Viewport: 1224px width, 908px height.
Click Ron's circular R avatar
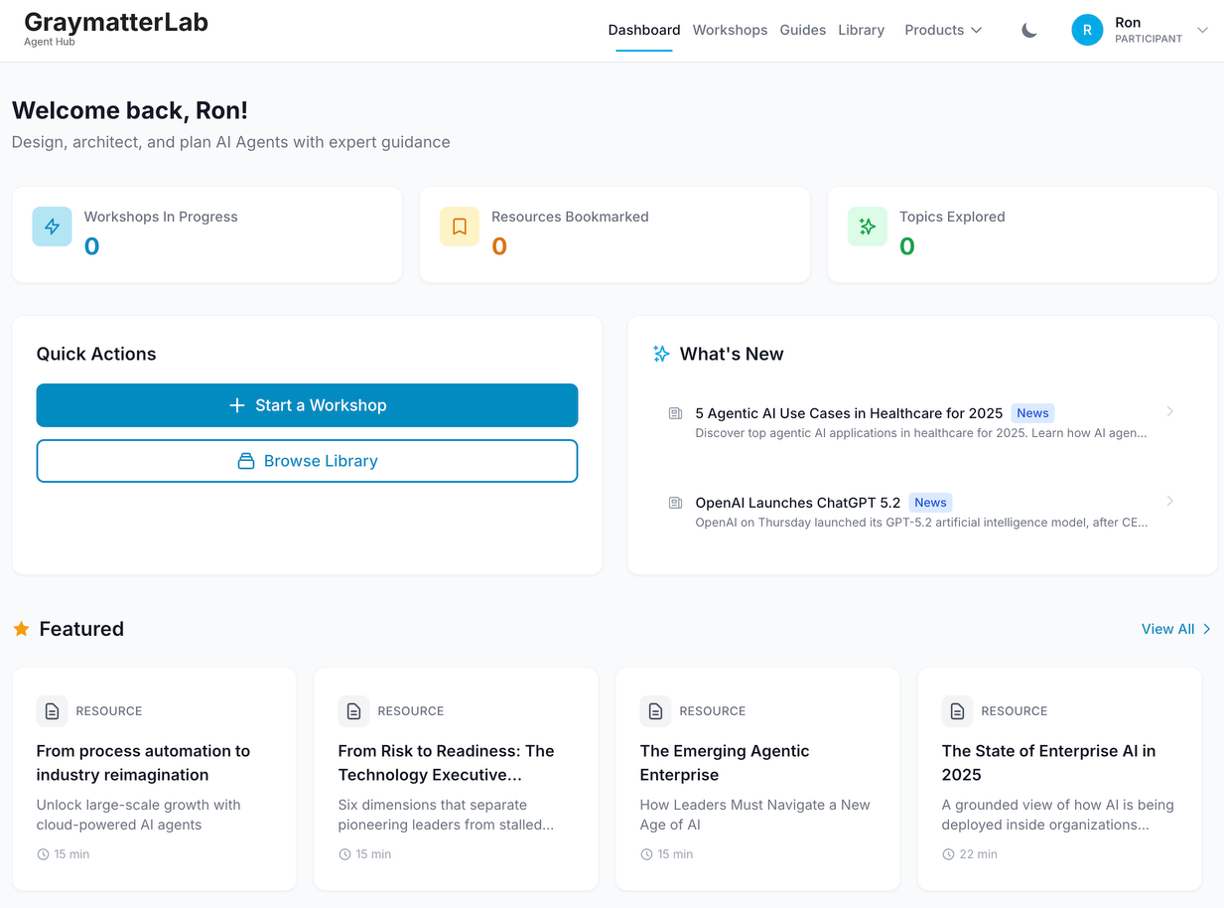[x=1087, y=30]
